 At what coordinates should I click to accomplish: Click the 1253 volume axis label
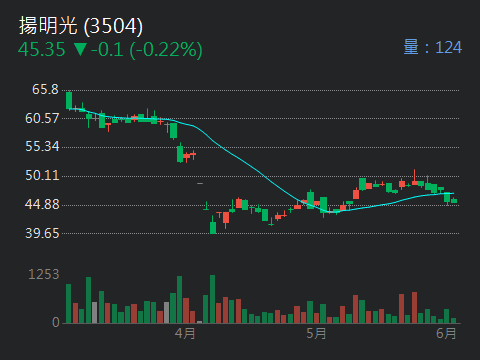point(44,274)
